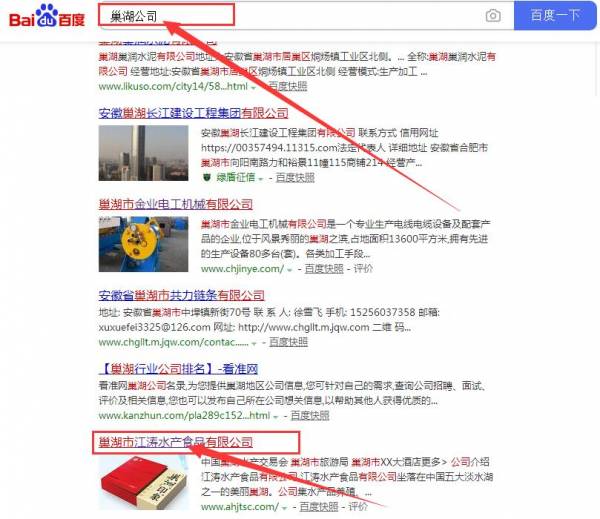
Task: Expand dropdown arrow after www.likuso.com URL
Action: click(253, 88)
